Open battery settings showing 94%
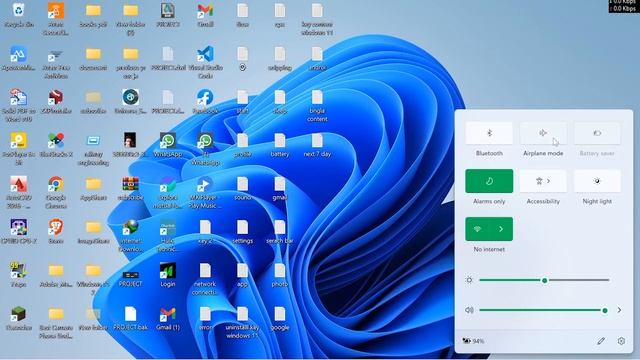 (473, 341)
